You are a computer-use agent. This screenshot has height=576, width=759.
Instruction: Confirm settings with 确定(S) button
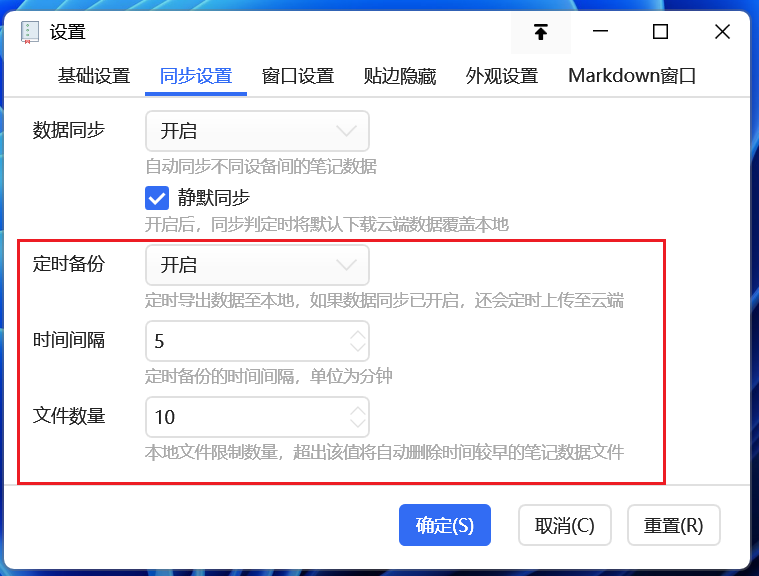coord(445,525)
